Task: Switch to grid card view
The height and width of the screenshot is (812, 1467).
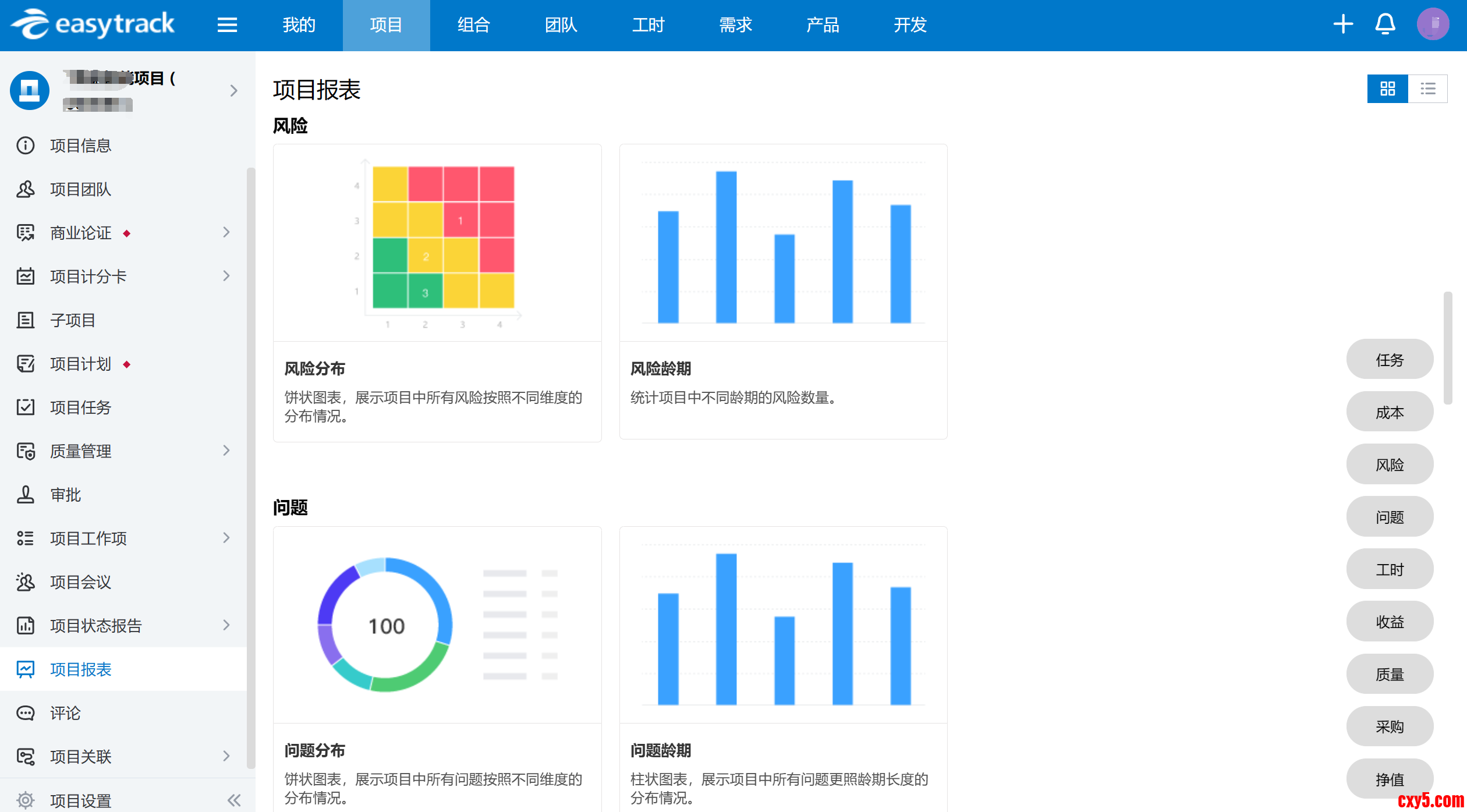Action: pyautogui.click(x=1387, y=89)
